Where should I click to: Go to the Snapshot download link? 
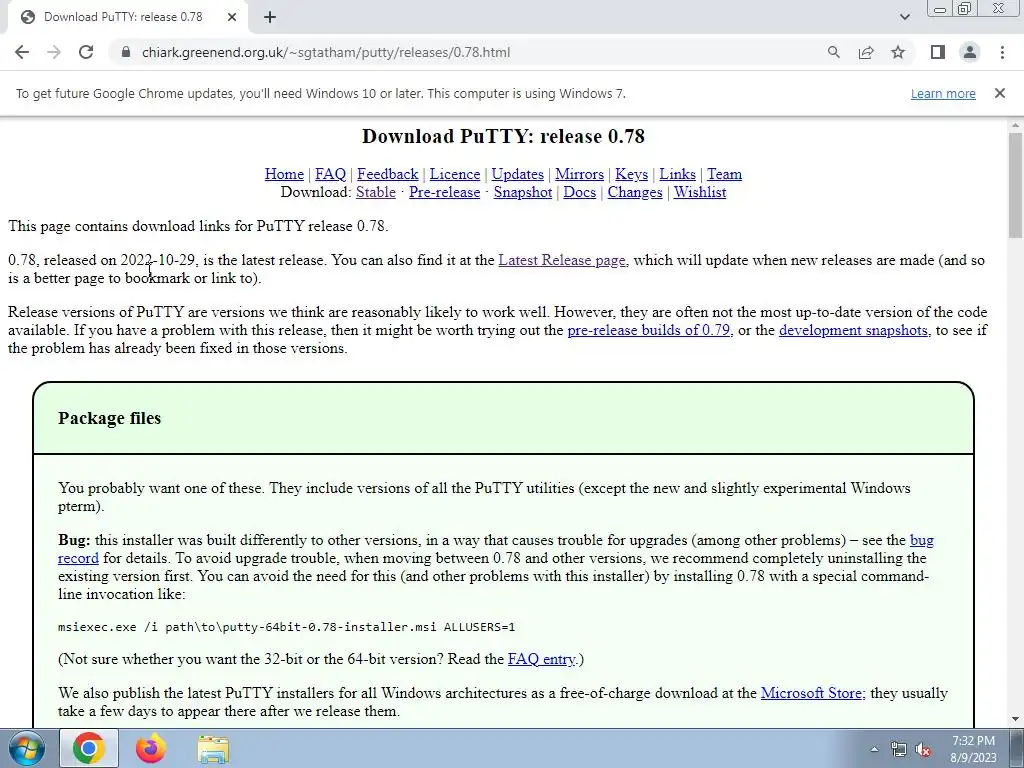522,192
